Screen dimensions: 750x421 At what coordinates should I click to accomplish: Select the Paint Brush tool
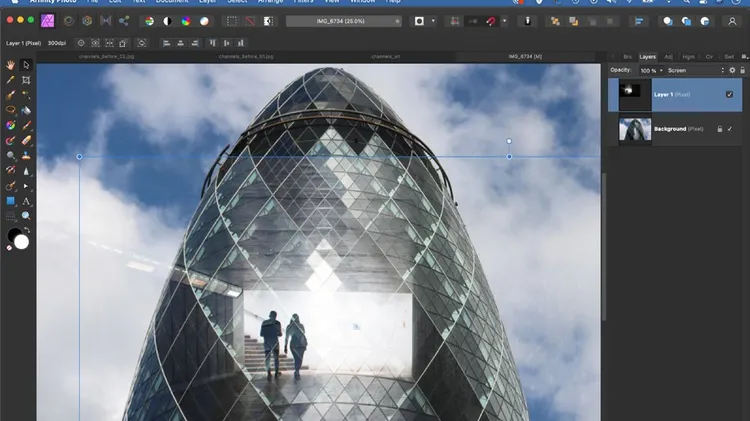[26, 125]
